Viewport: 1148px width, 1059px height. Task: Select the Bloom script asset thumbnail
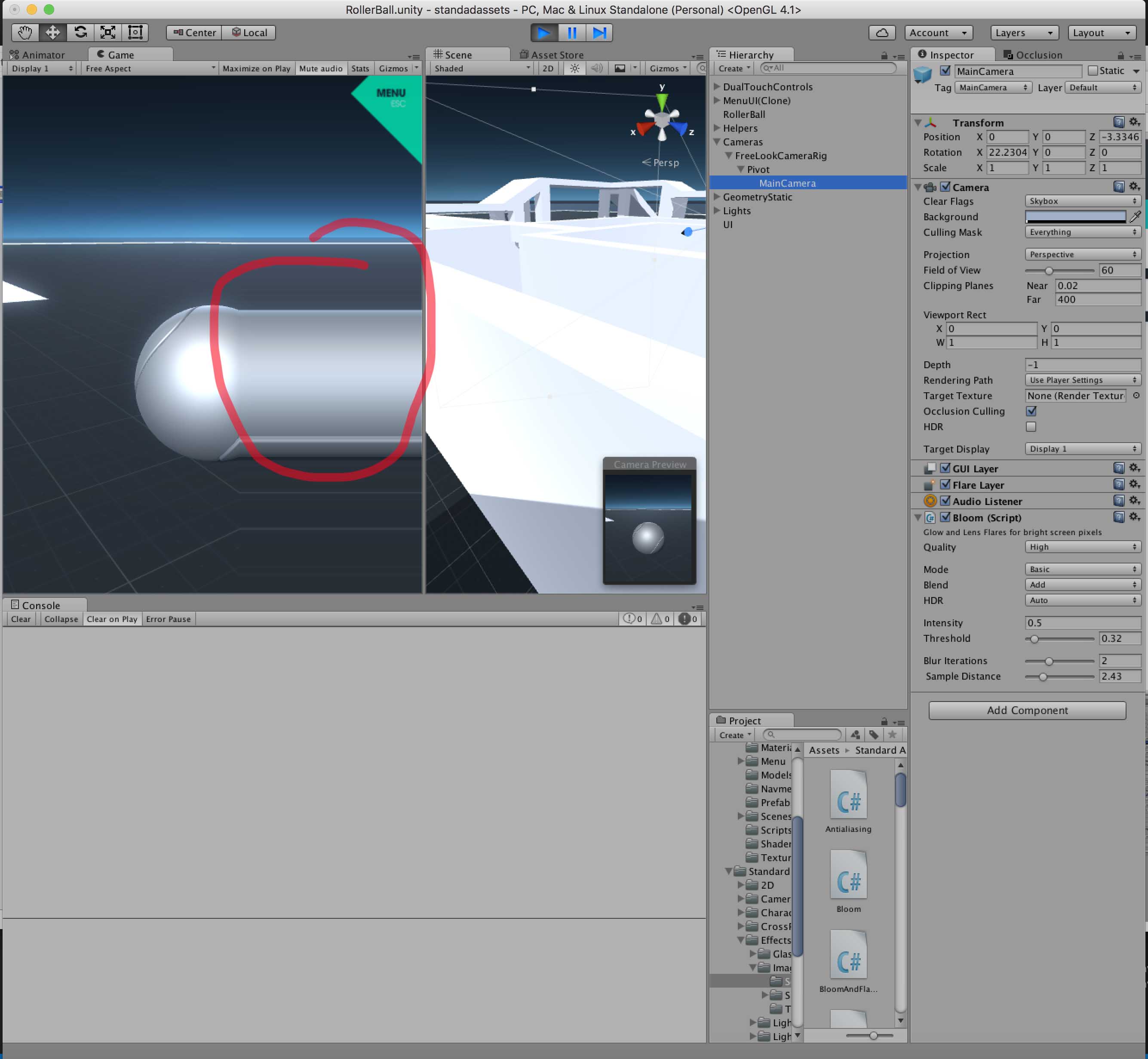pyautogui.click(x=848, y=875)
